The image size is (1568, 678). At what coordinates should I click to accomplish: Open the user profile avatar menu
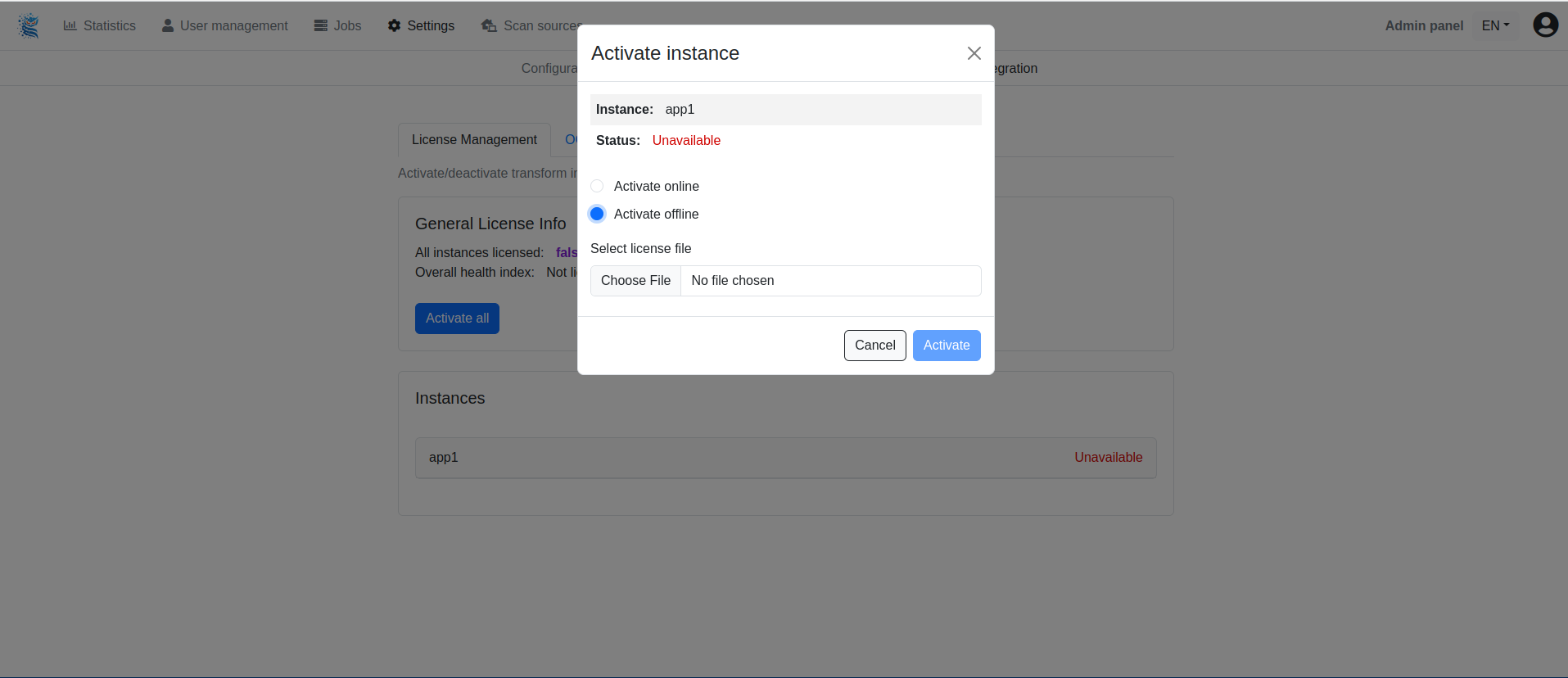pyautogui.click(x=1546, y=25)
